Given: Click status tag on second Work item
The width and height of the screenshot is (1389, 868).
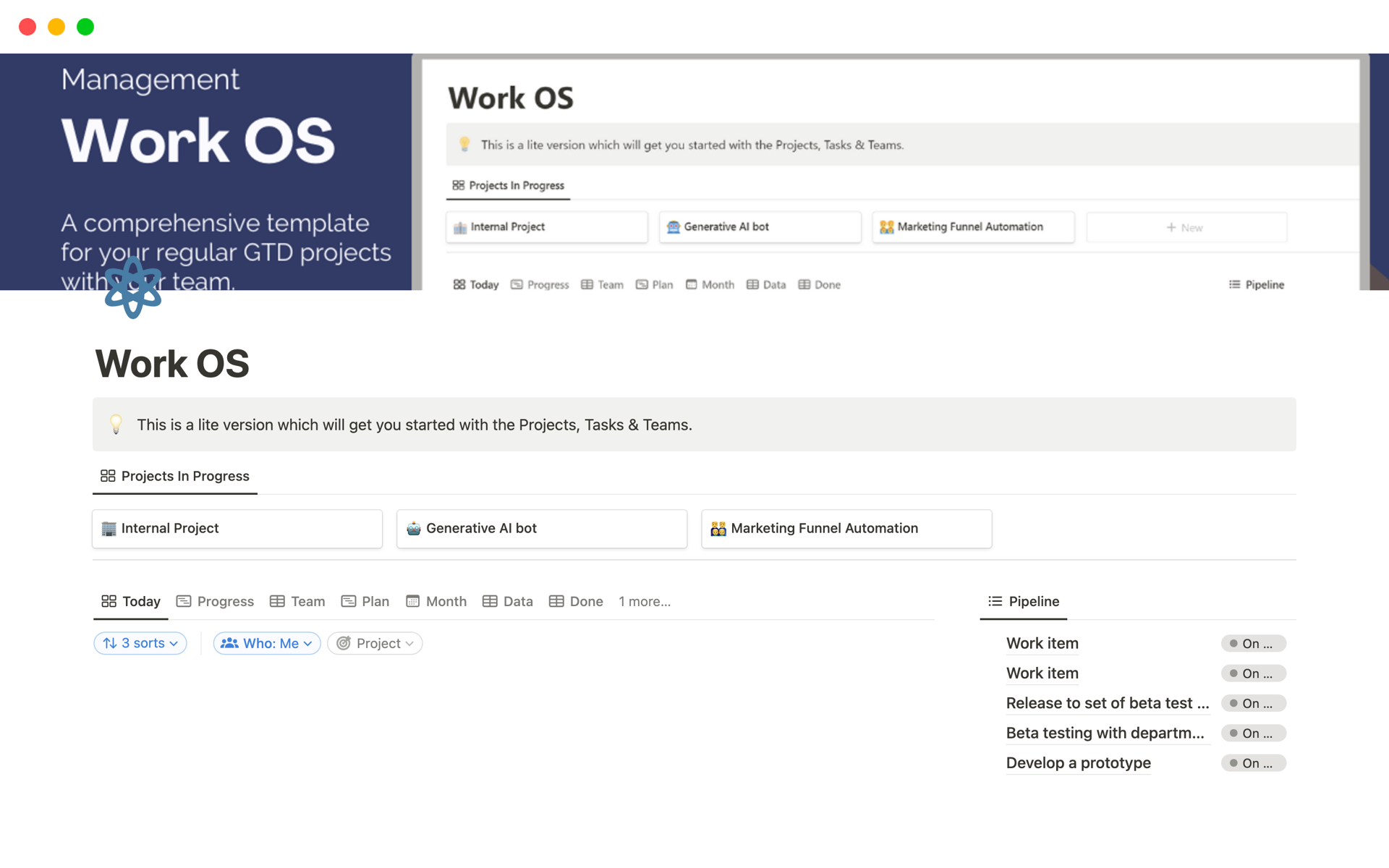Looking at the screenshot, I should click(x=1254, y=673).
